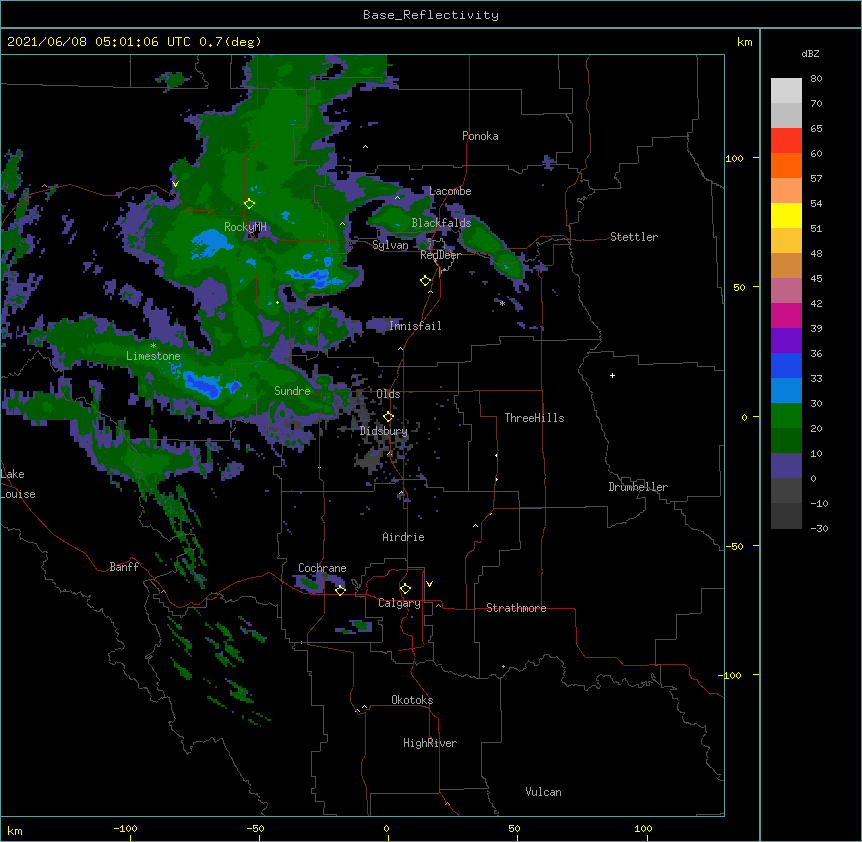Pick the bright yellow legend swatch
Viewport: 862px width, 842px height.
click(786, 215)
